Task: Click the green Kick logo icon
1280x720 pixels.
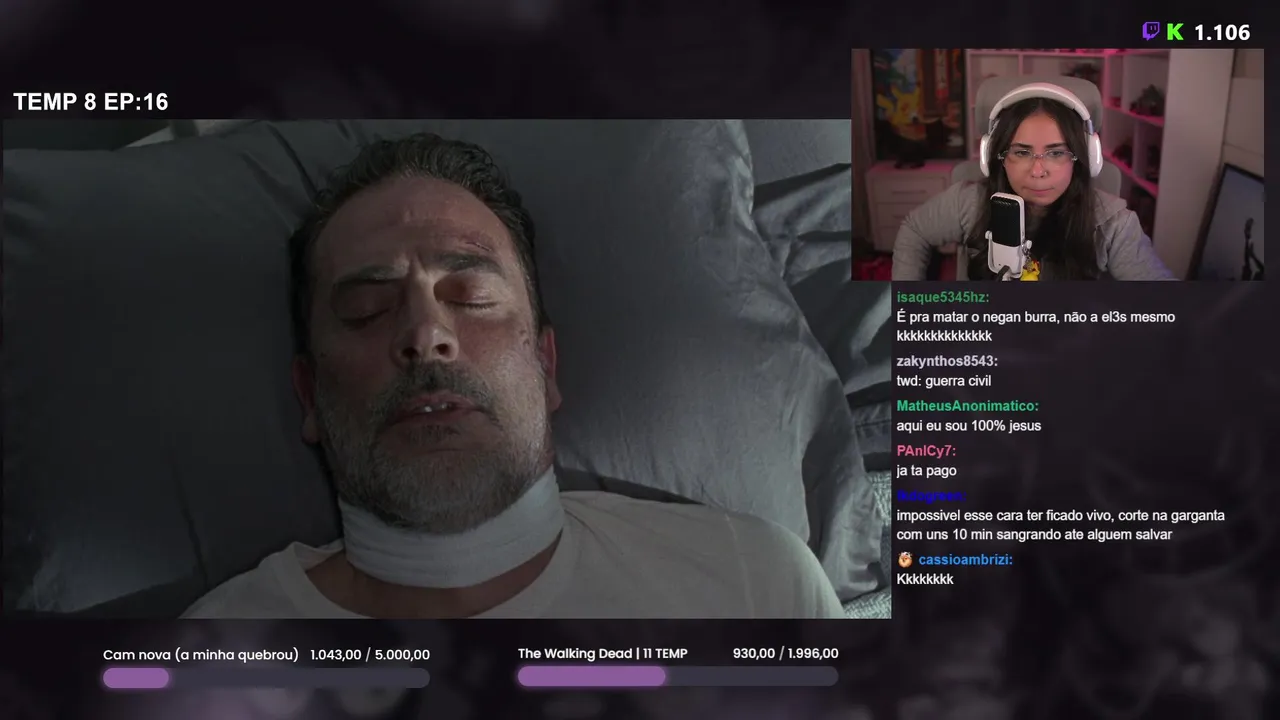Action: tap(1175, 32)
